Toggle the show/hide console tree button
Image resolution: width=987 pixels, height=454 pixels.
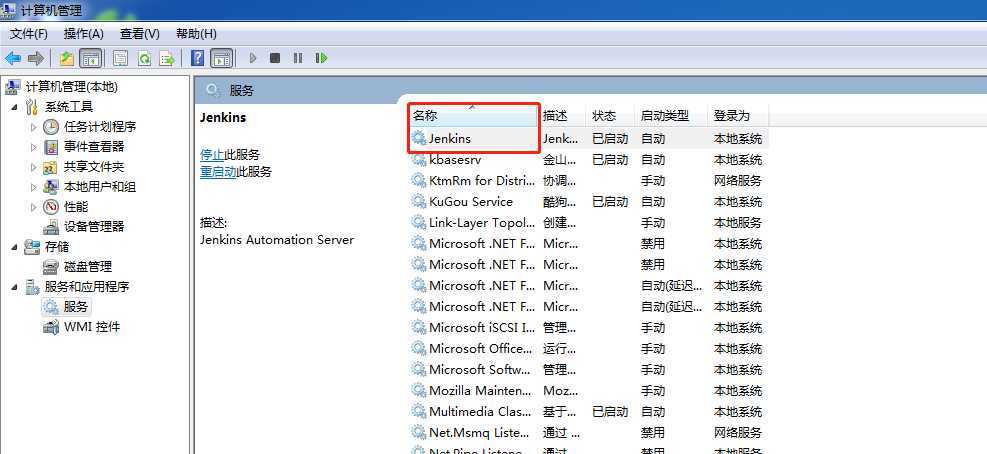pos(91,59)
